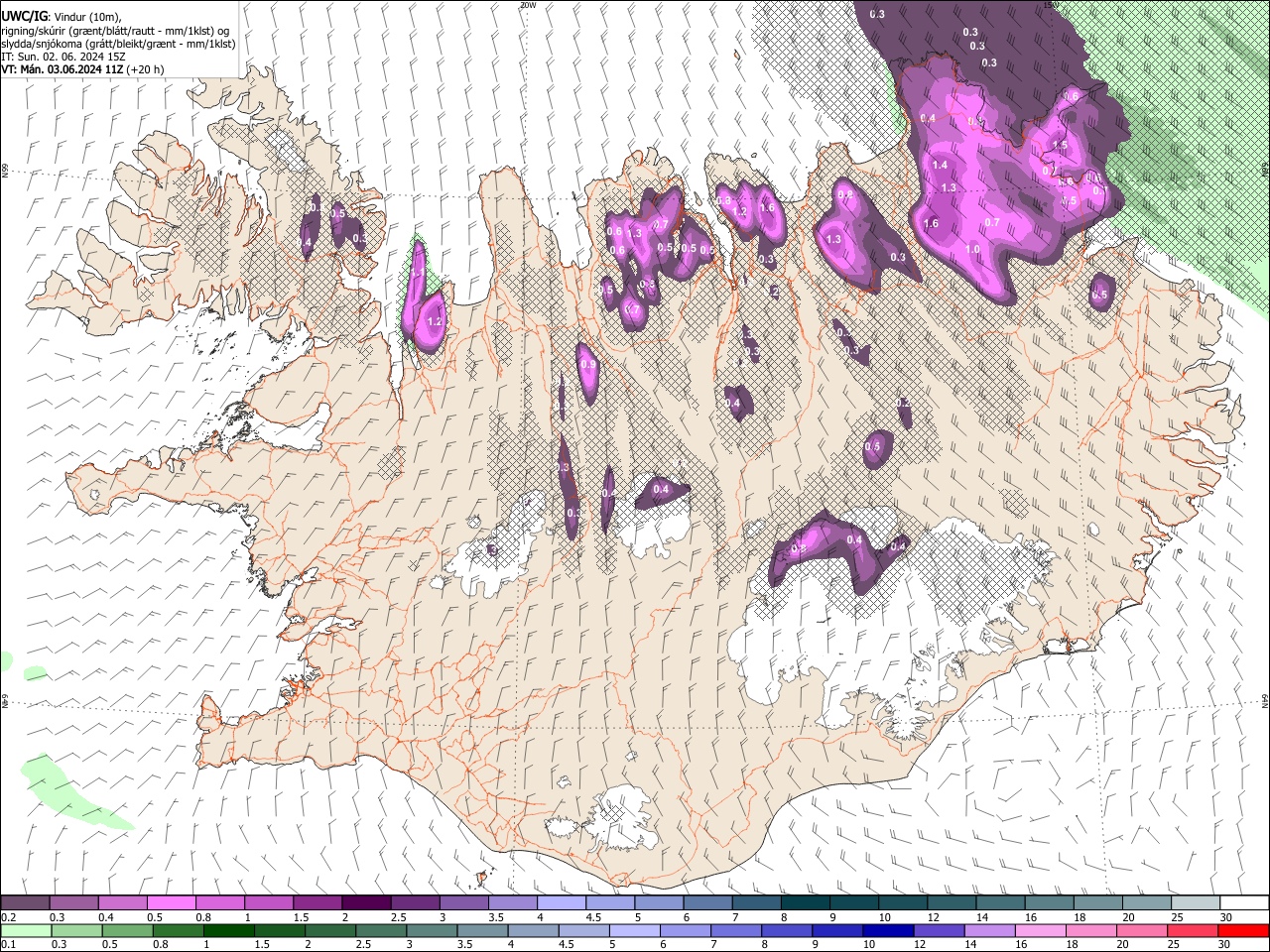Select top legend swatch between 4 and 4.5
1270x952 pixels.
(562, 902)
